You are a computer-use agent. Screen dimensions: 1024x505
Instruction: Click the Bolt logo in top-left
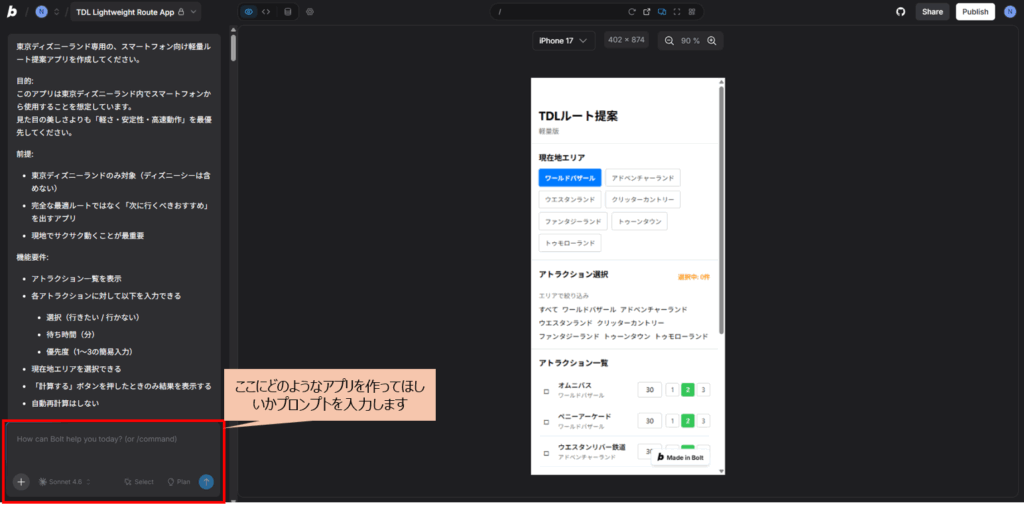coord(11,12)
